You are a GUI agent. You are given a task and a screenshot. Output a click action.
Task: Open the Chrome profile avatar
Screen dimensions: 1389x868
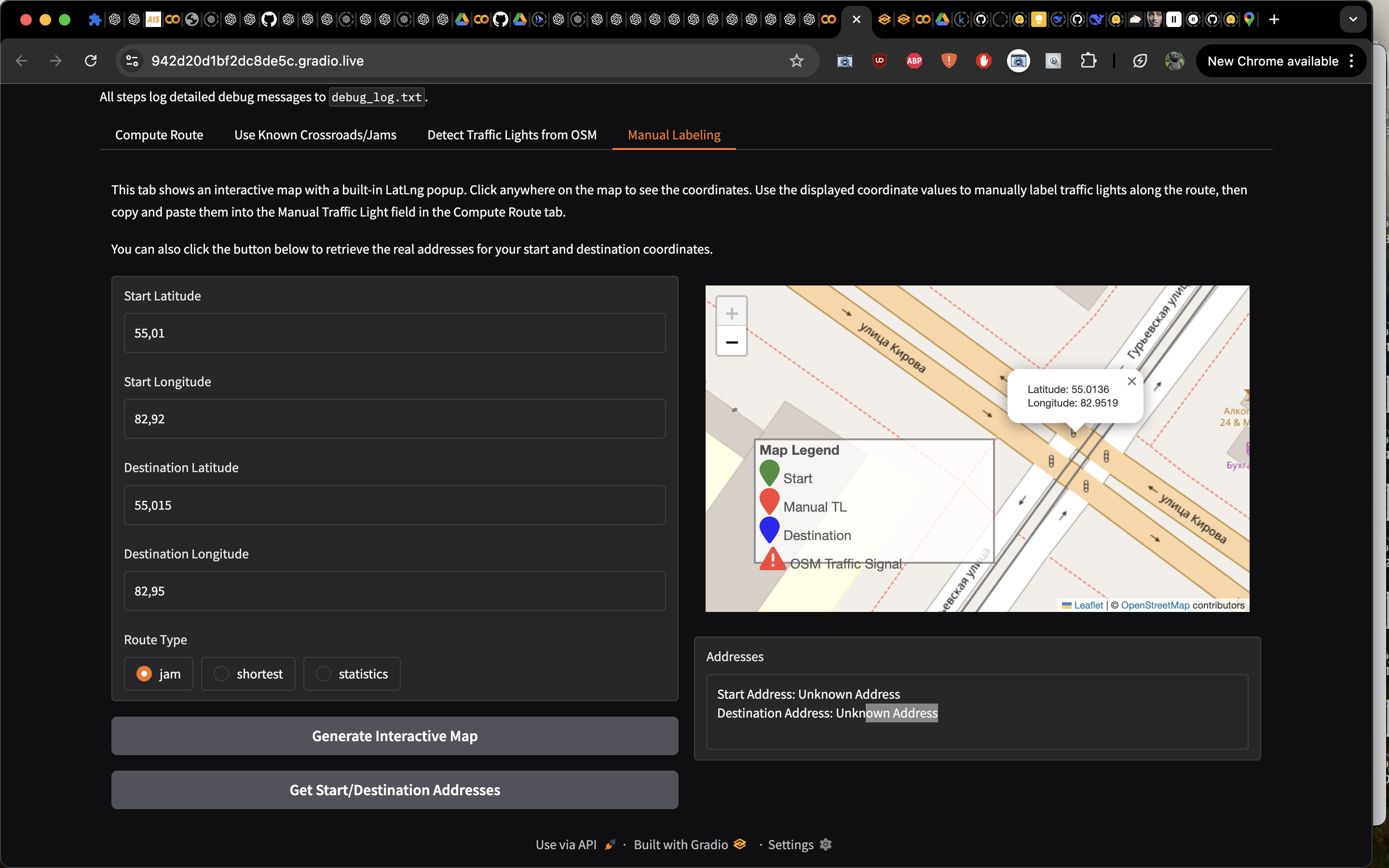coord(1174,61)
